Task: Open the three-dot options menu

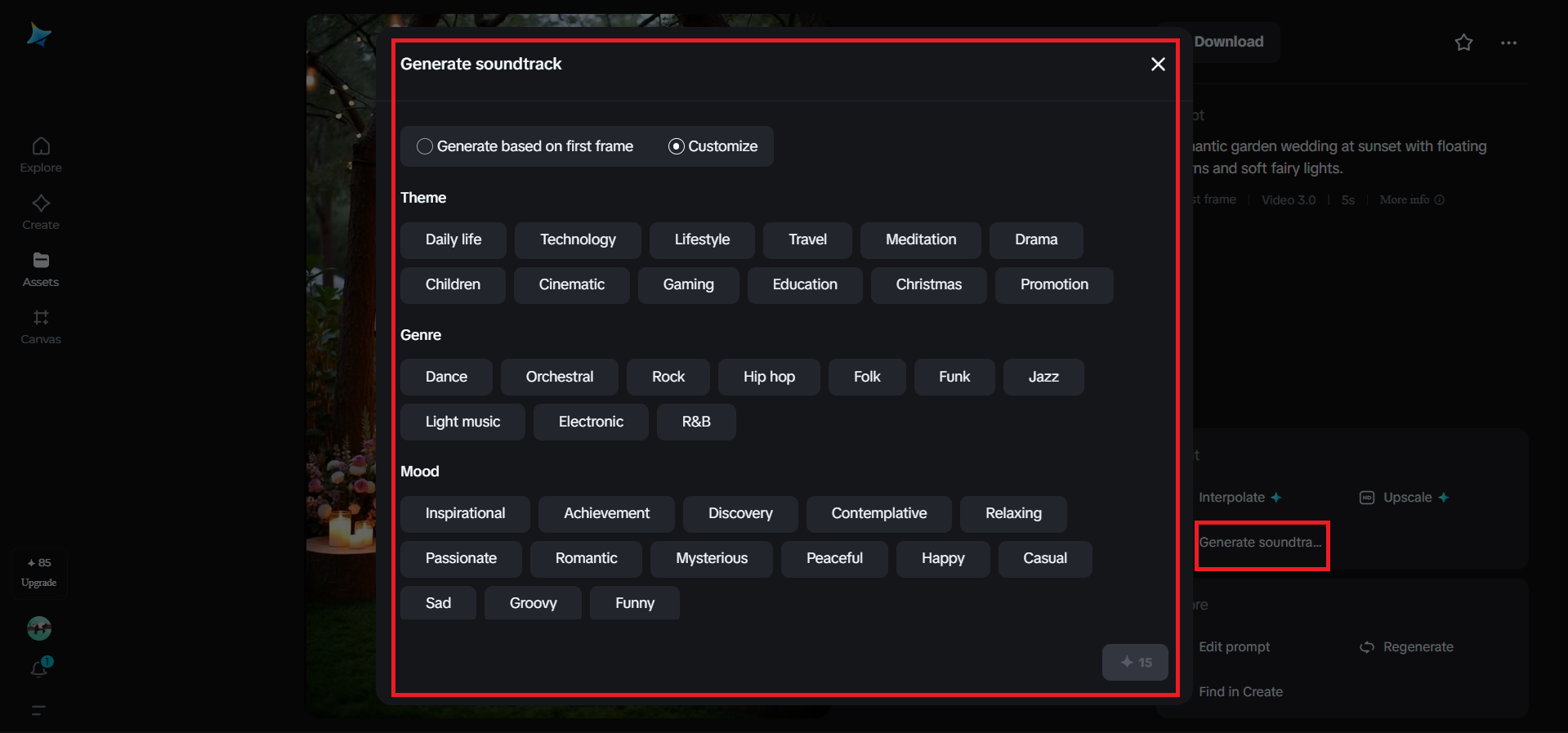Action: (1508, 42)
